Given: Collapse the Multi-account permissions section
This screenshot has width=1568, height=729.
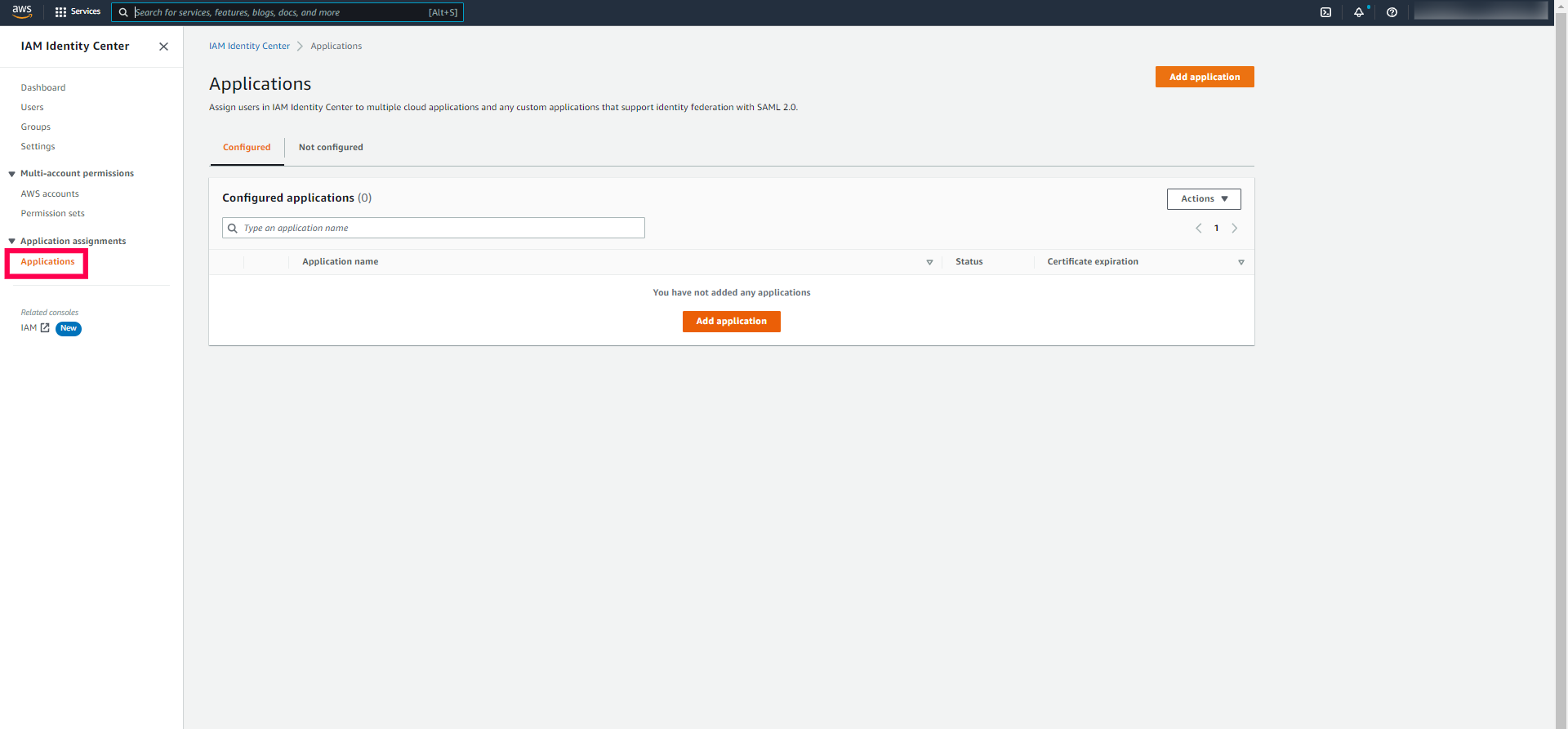Looking at the screenshot, I should tap(12, 174).
